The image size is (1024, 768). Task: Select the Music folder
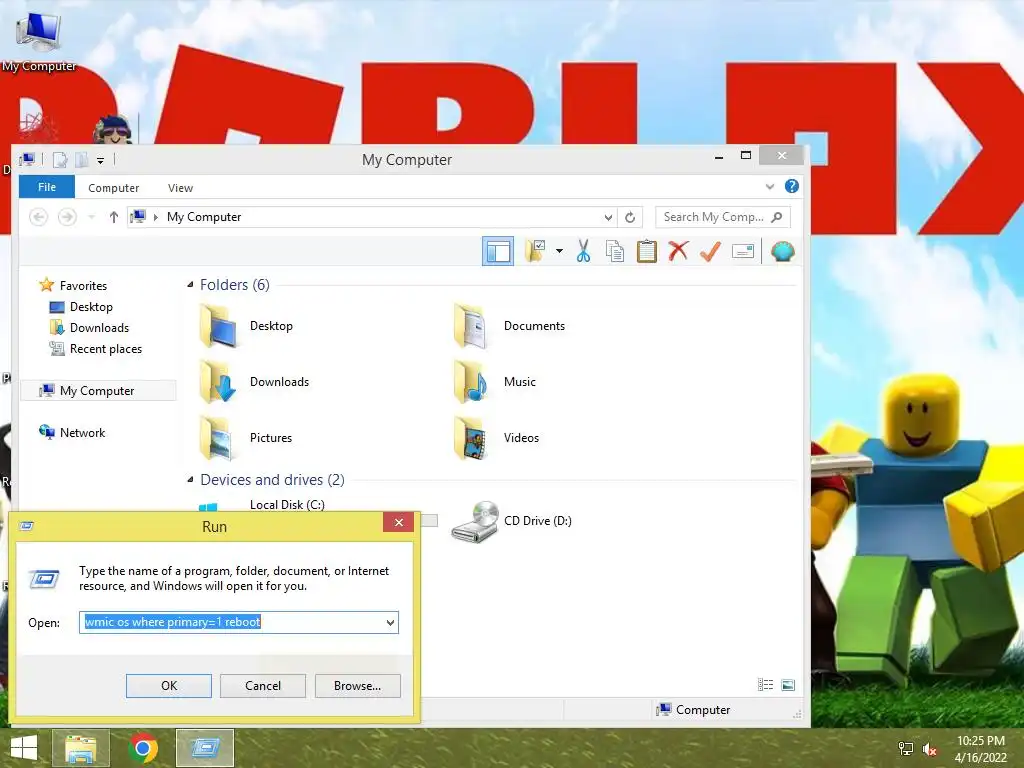(494, 381)
